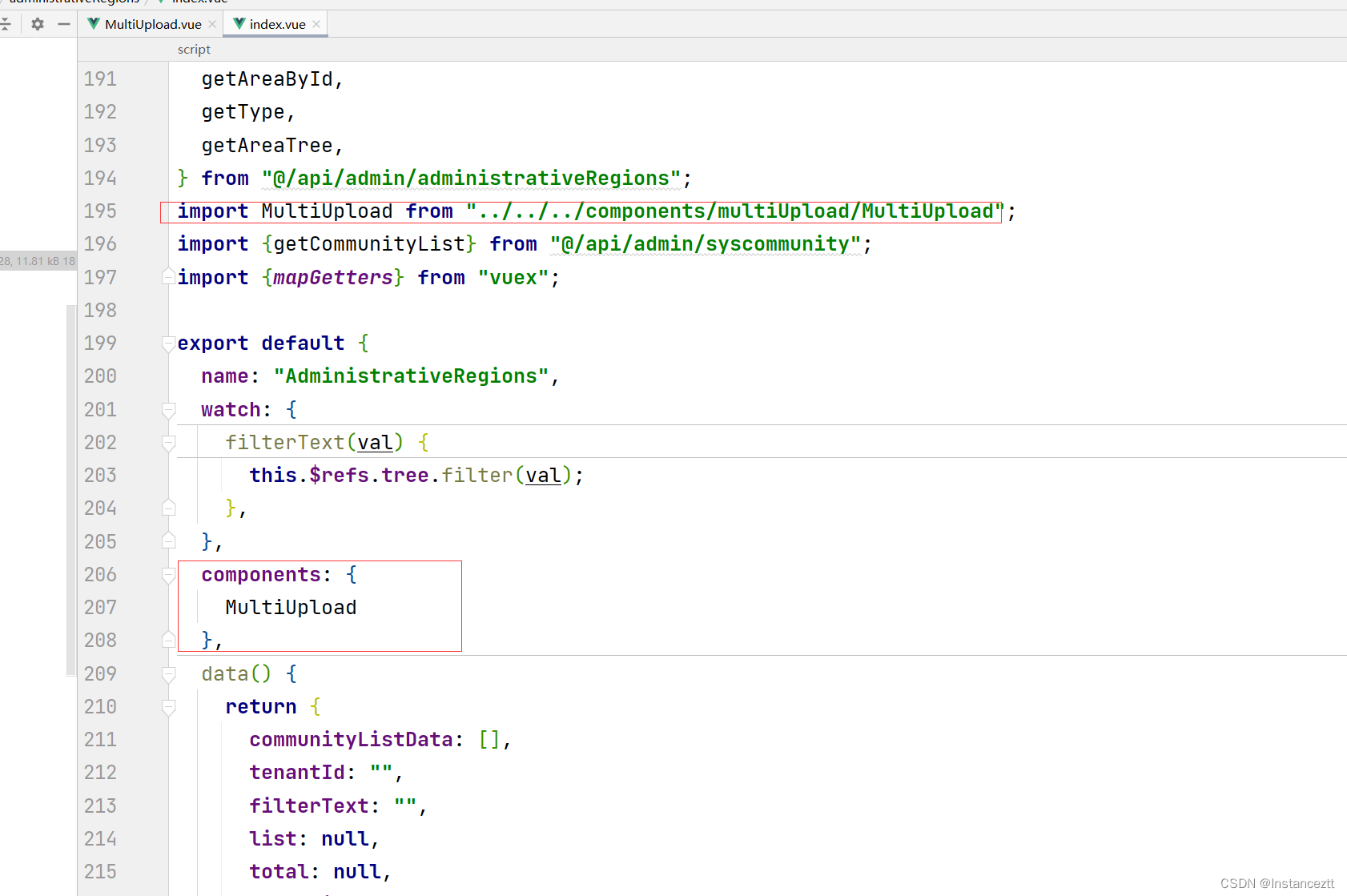Click getCommunityList in the import on line 196
Image resolution: width=1347 pixels, height=896 pixels.
click(369, 244)
